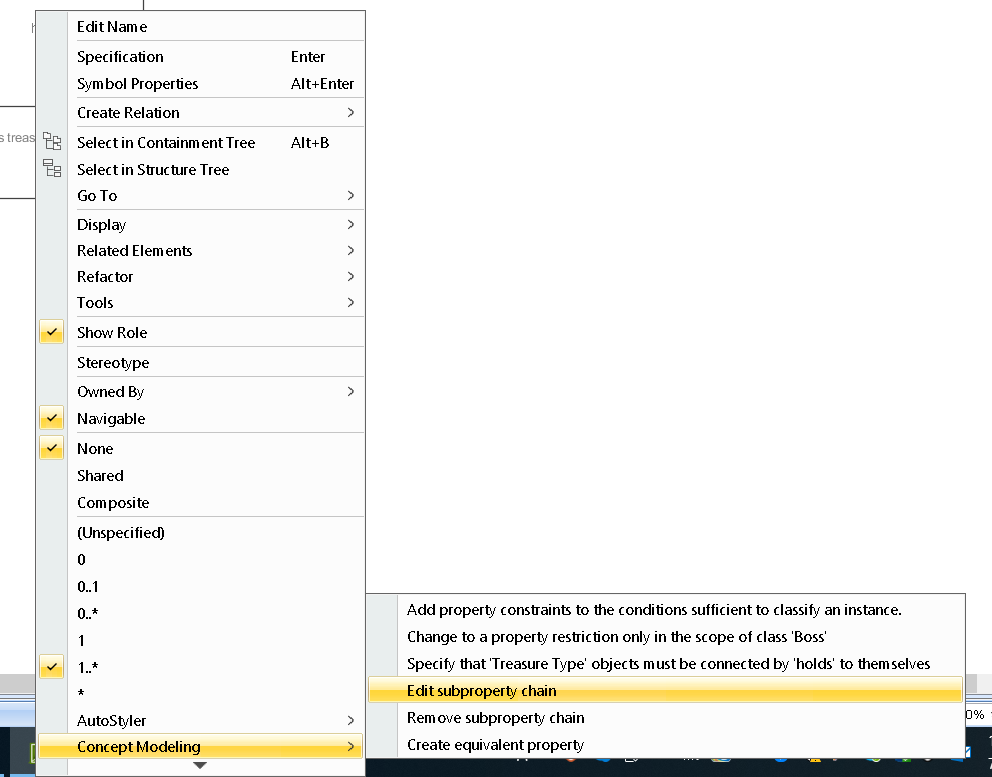Choose Shared aggregation

click(x=201, y=476)
